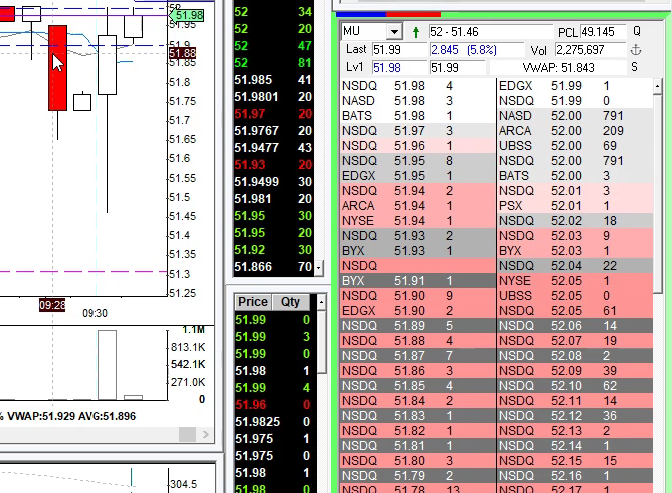Click the green up arrow tick indicator
Viewport: 672px width, 493px height.
(x=416, y=32)
